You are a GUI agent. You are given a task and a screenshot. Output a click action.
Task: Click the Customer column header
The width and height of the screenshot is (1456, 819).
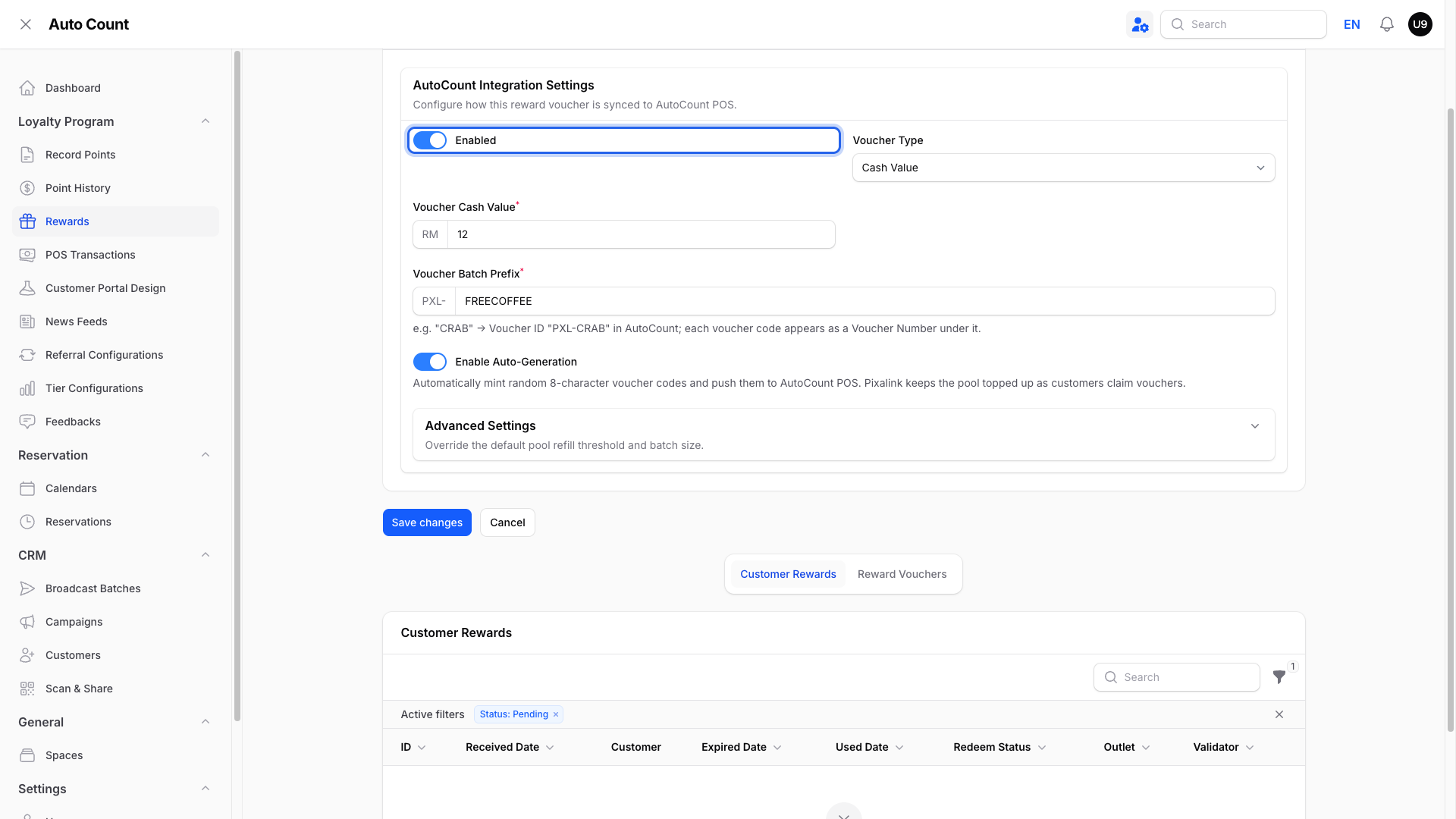coord(635,747)
